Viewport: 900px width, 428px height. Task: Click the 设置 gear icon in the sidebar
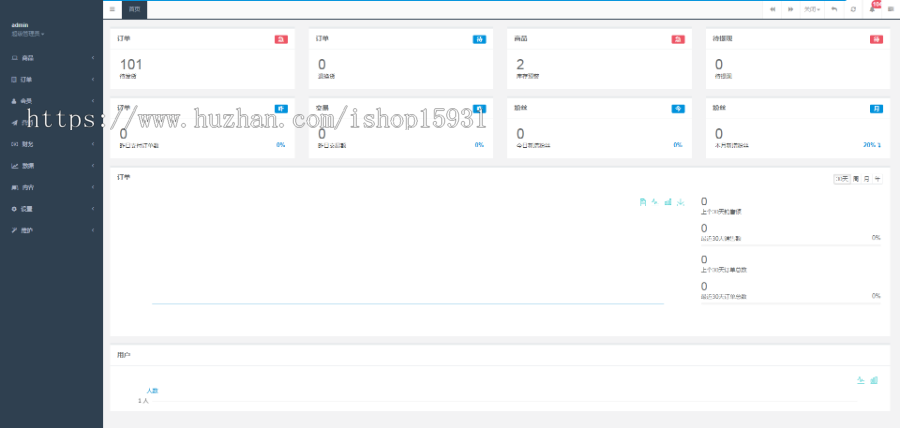[x=14, y=209]
